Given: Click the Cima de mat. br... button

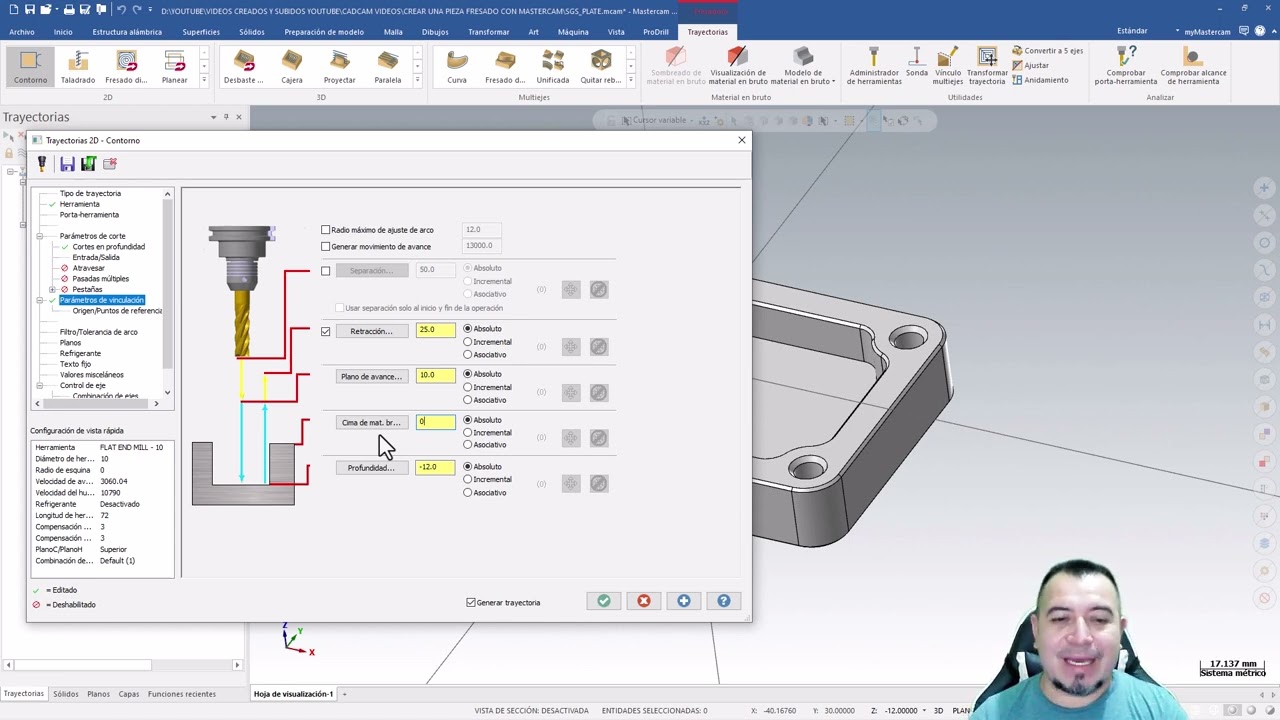Looking at the screenshot, I should coord(370,423).
